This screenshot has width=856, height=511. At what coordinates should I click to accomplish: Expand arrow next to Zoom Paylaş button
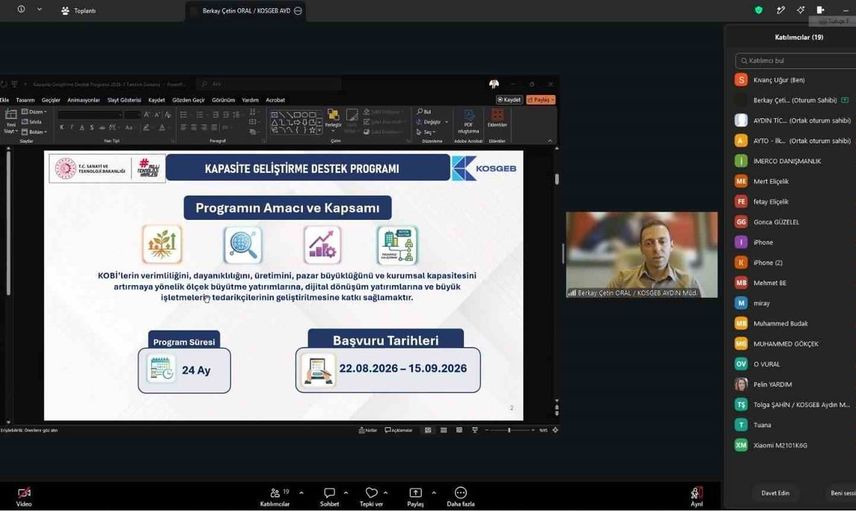pyautogui.click(x=433, y=492)
